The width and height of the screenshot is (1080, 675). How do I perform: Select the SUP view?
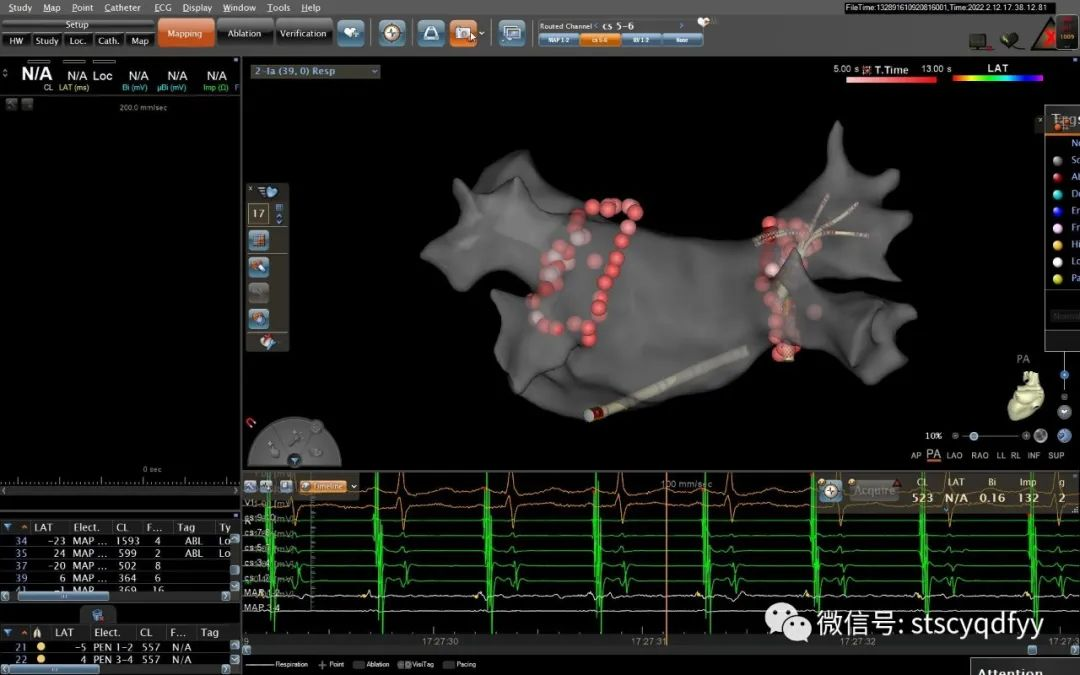tap(1056, 455)
